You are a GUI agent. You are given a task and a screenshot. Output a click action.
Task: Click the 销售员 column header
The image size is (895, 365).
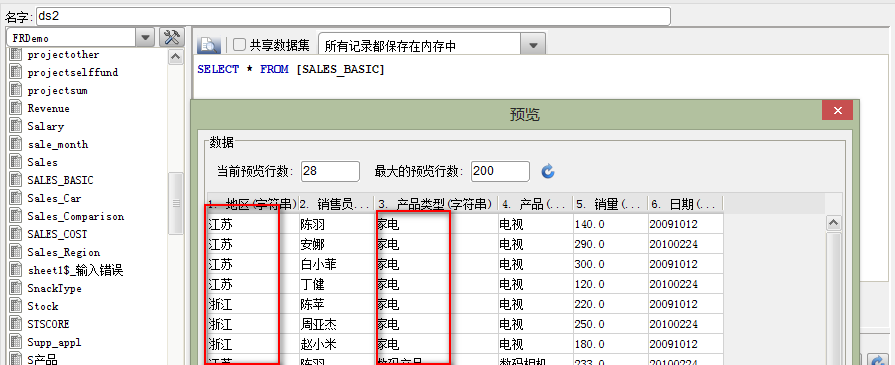(x=336, y=204)
